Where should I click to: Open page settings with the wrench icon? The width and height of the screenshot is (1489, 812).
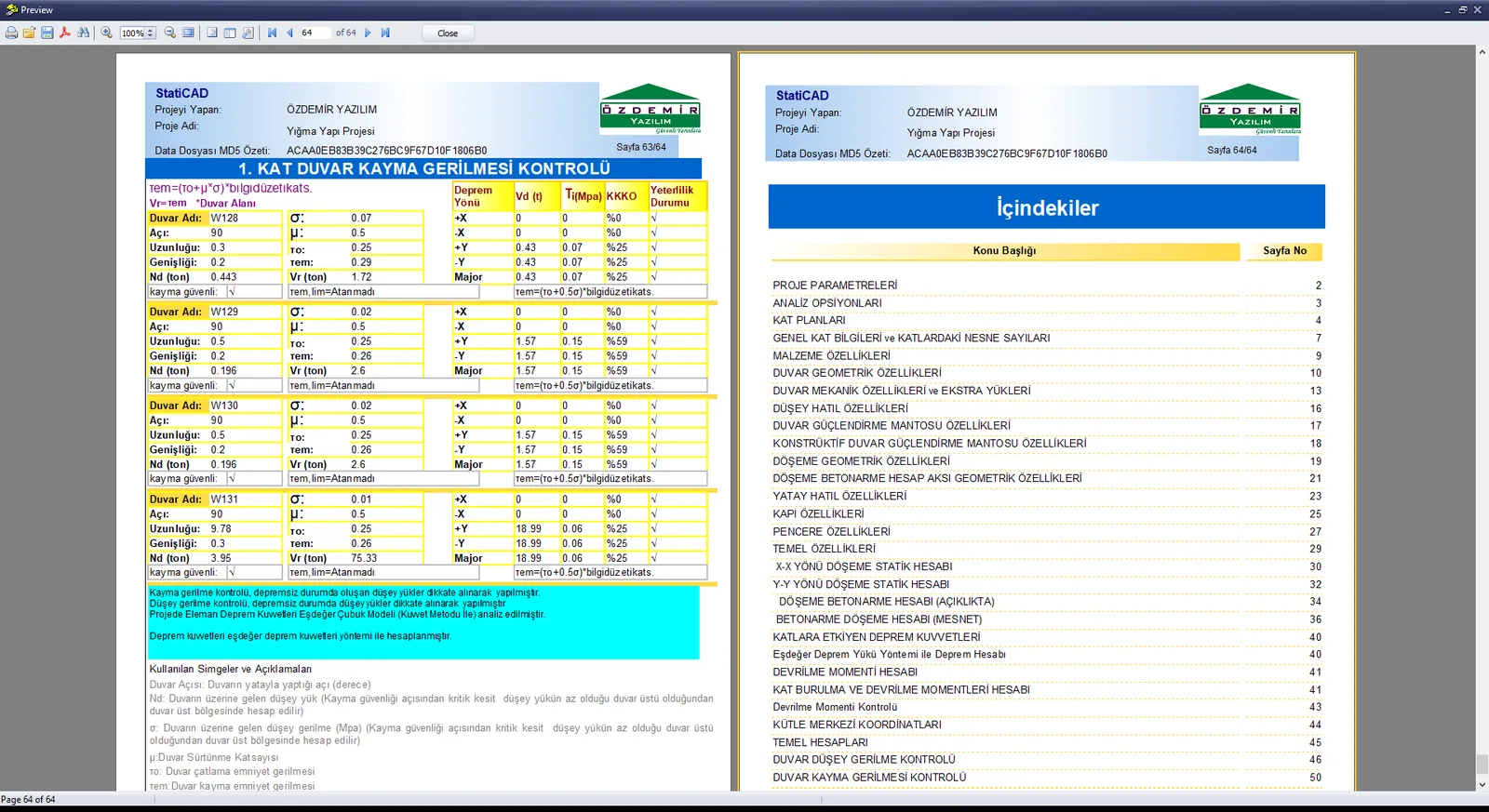(248, 33)
